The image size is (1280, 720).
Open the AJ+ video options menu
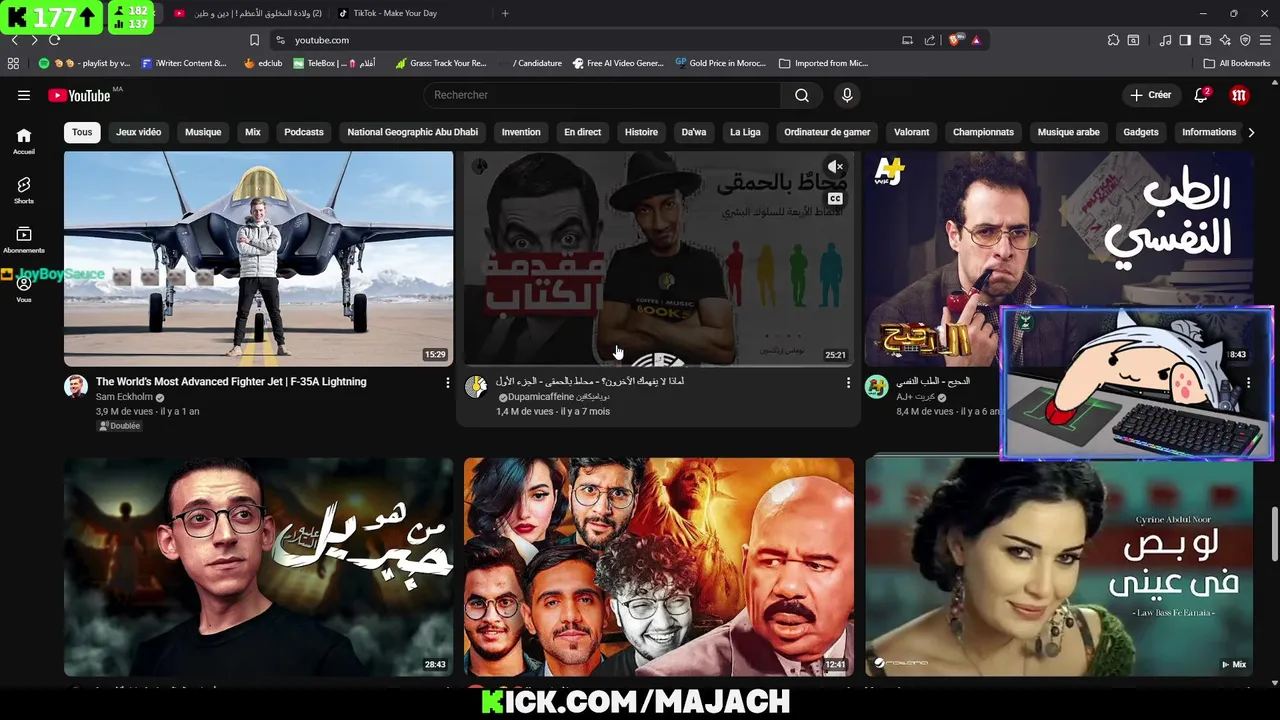(1248, 383)
